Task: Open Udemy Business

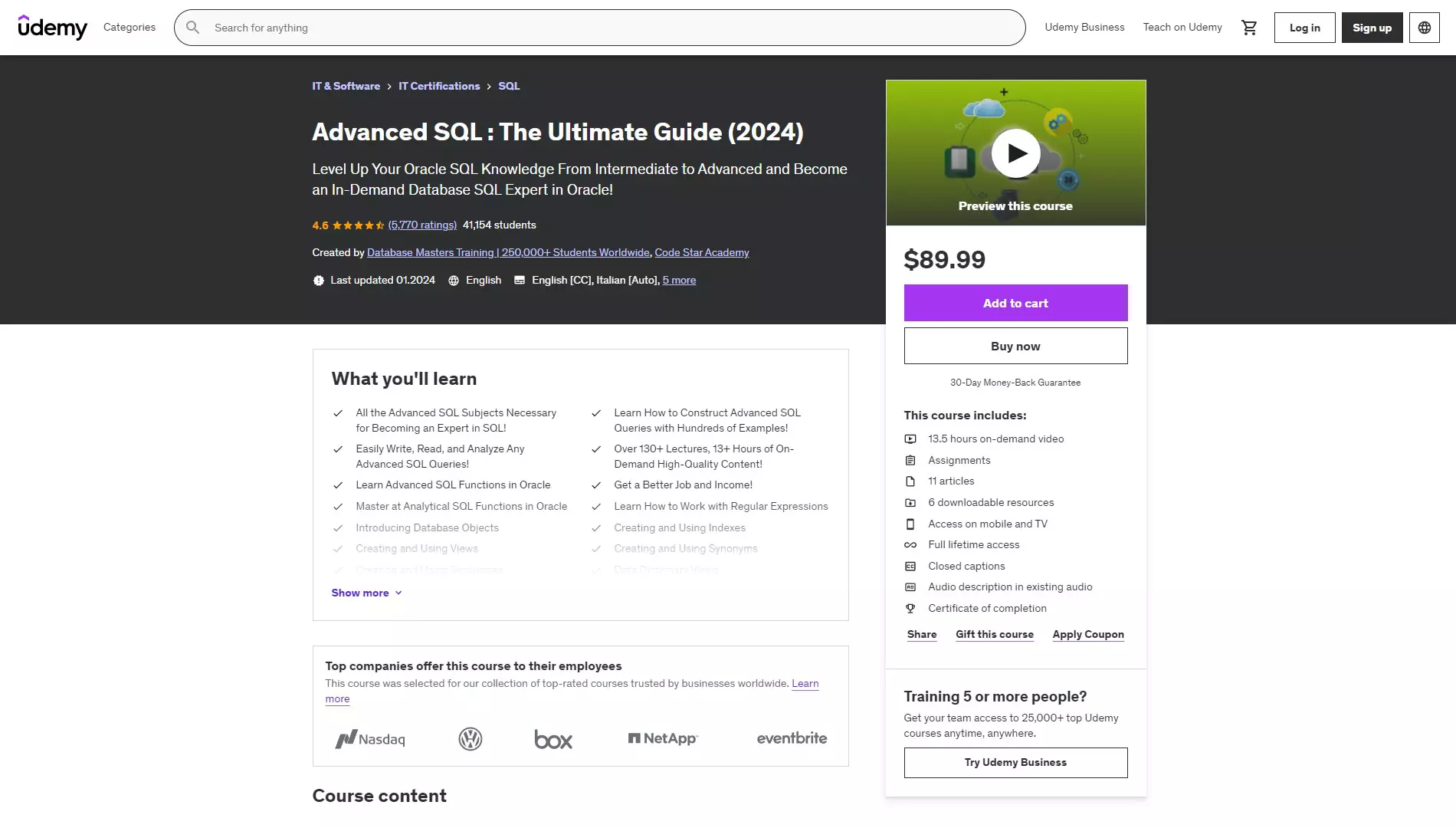Action: click(x=1084, y=27)
